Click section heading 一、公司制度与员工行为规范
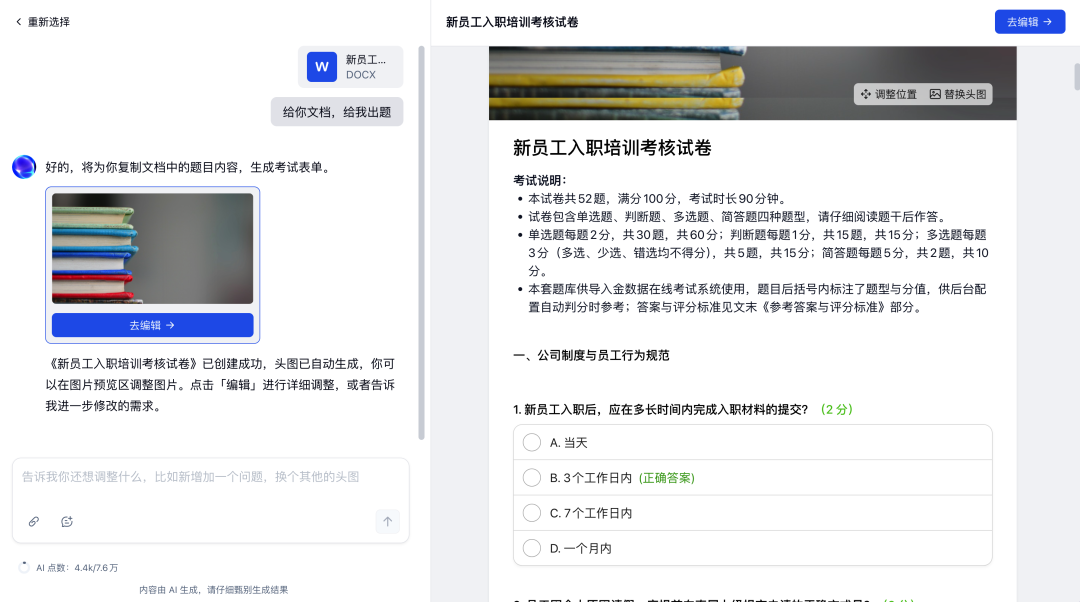The image size is (1080, 602). point(591,355)
